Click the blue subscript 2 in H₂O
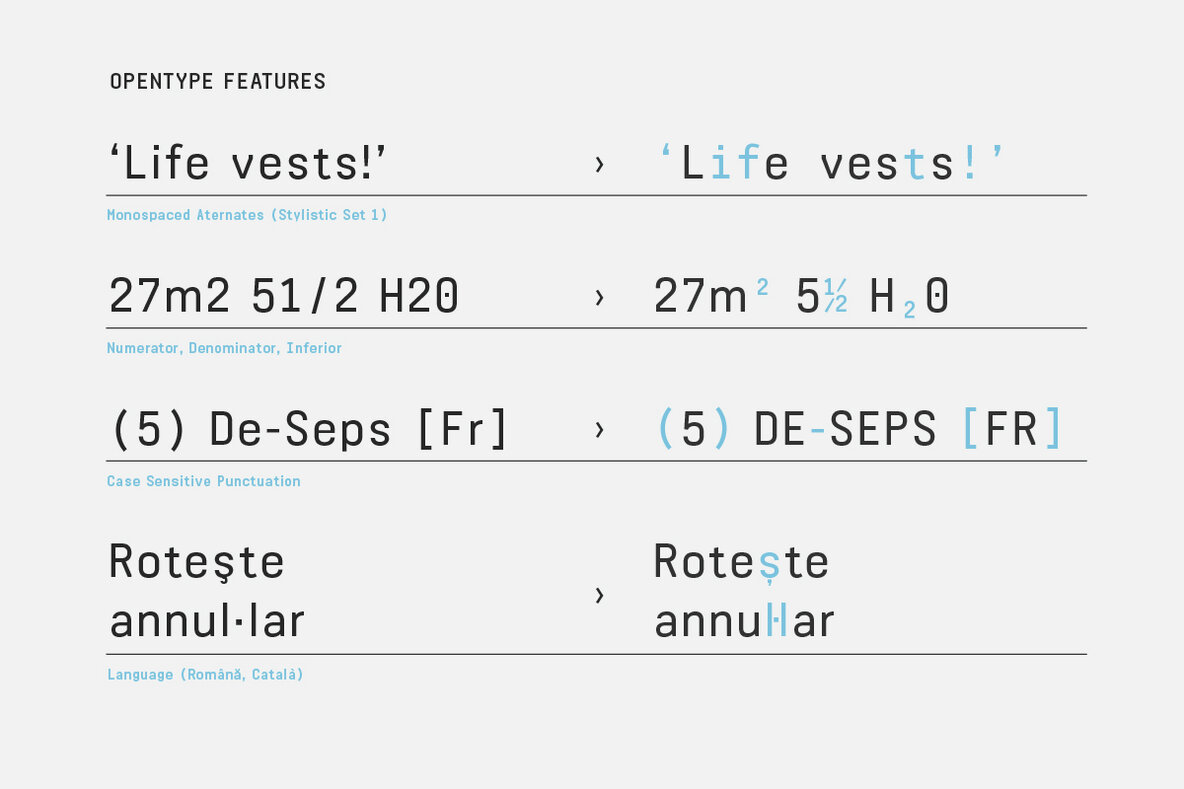The width and height of the screenshot is (1184, 789). point(909,310)
